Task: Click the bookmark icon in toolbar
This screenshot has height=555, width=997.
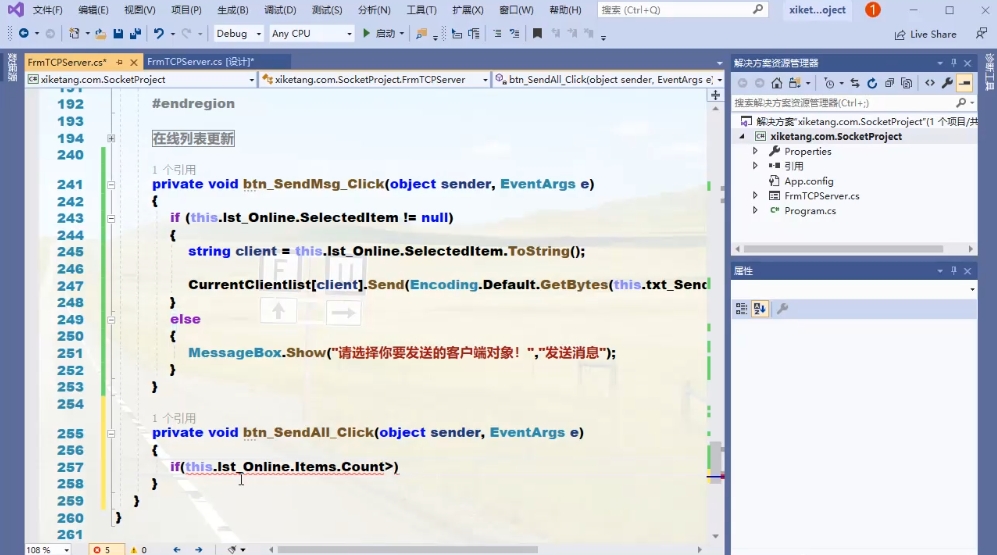Action: 537,33
